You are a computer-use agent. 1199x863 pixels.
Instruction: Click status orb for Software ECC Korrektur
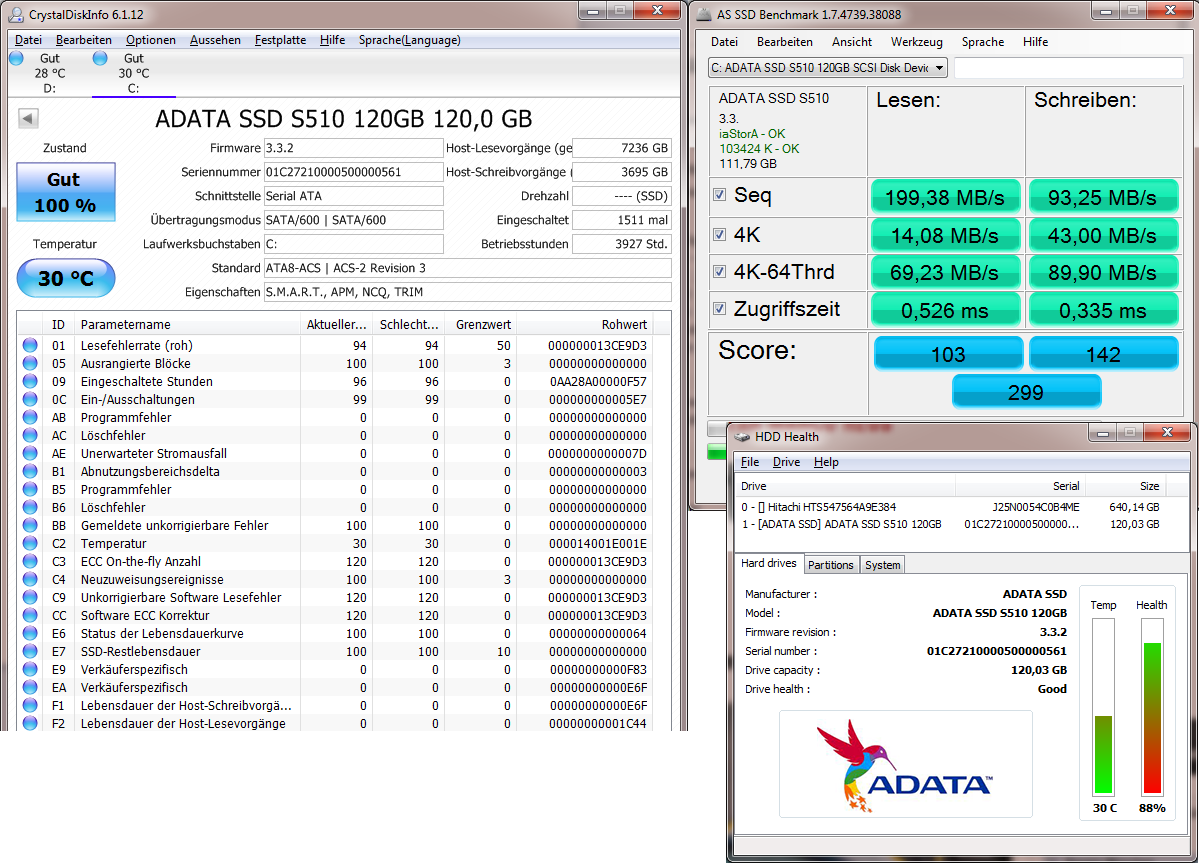(x=30, y=615)
